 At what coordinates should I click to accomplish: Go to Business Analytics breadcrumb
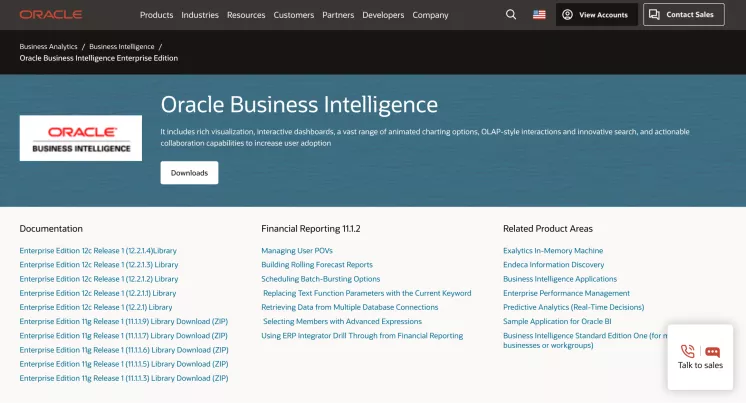[x=49, y=47]
